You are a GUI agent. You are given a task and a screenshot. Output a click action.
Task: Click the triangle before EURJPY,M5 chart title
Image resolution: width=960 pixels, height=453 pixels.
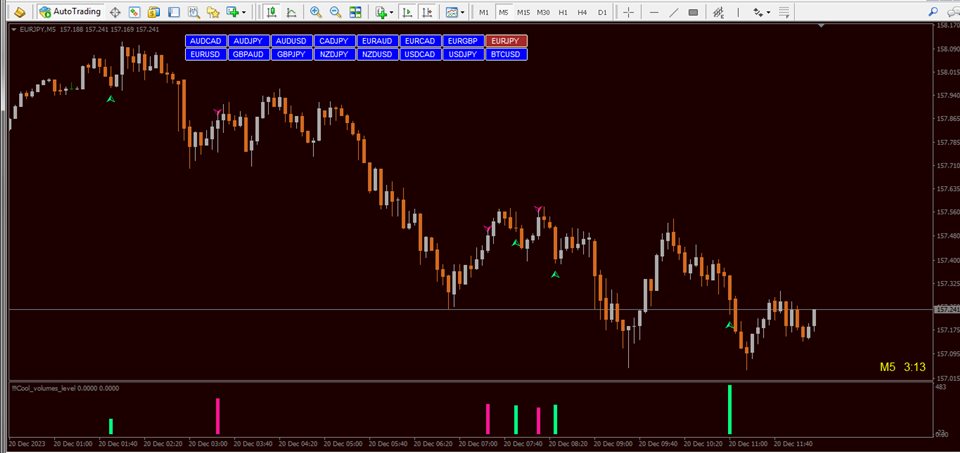13,29
